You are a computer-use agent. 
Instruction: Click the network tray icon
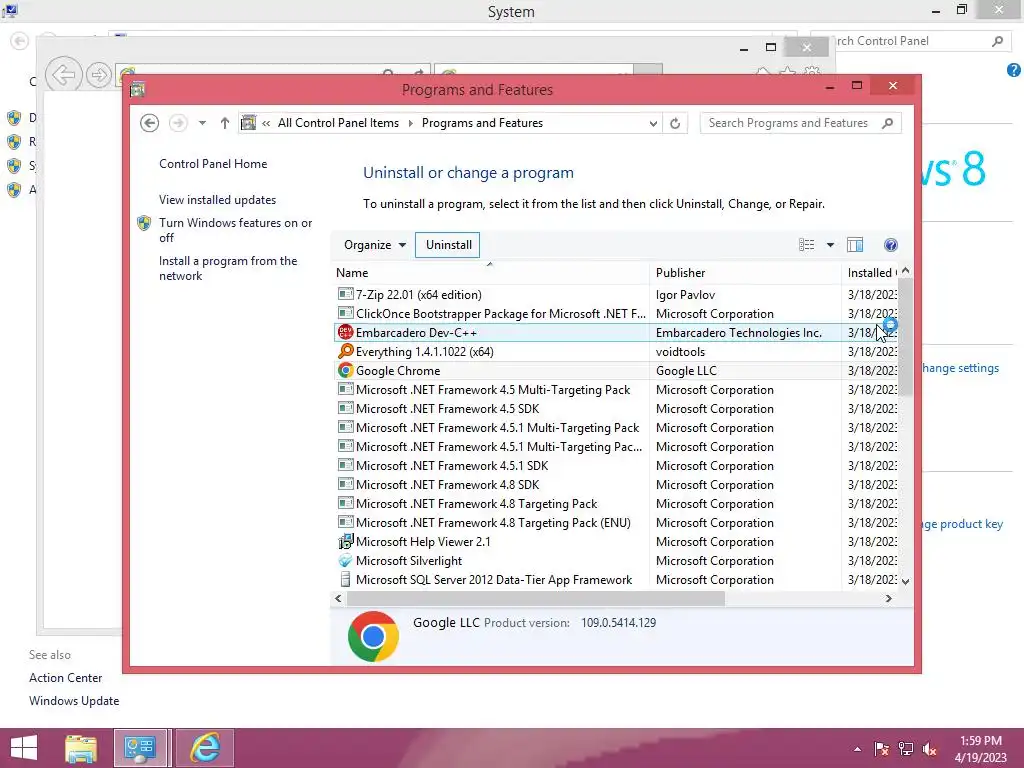(906, 749)
